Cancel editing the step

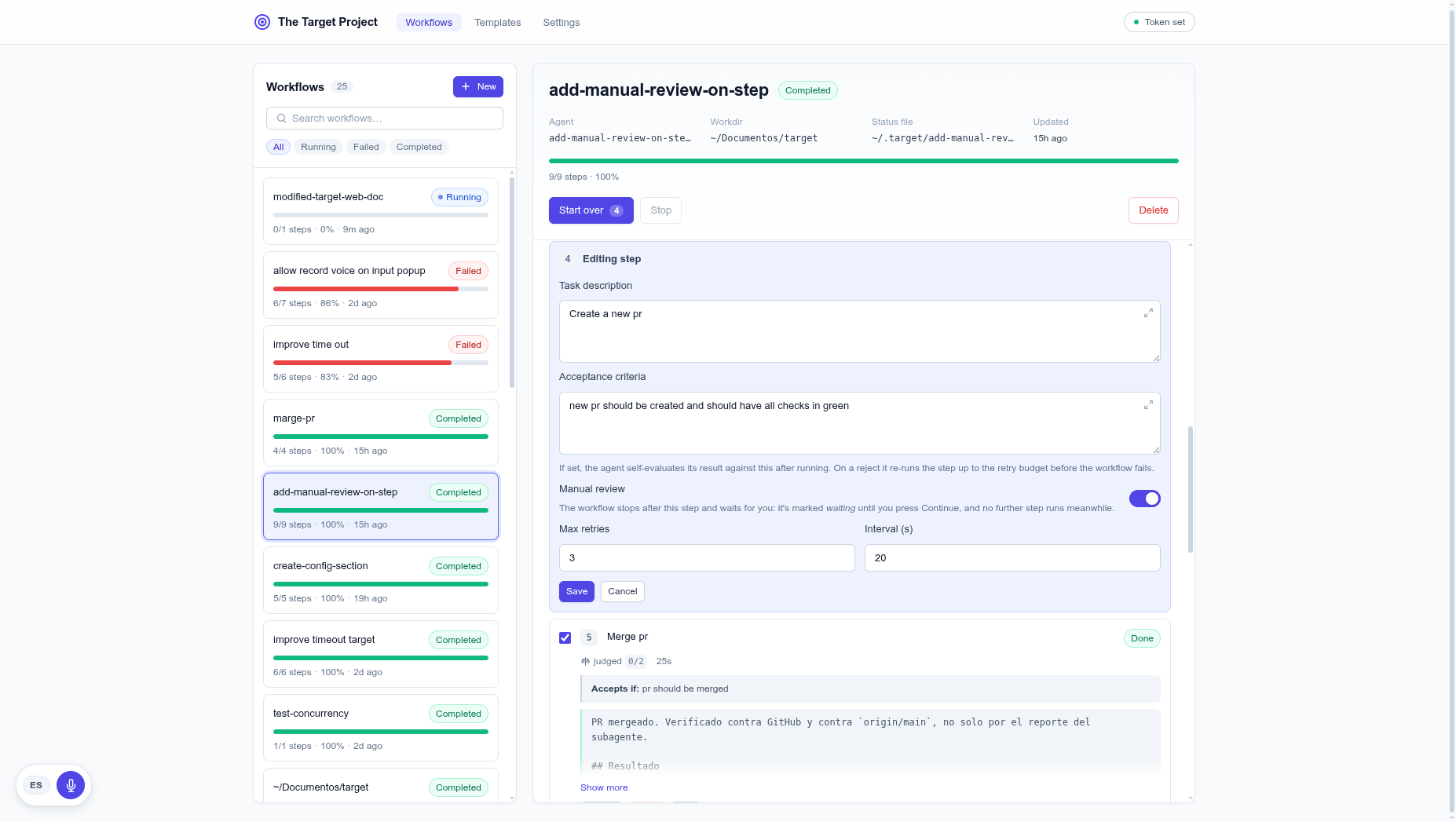coord(622,591)
